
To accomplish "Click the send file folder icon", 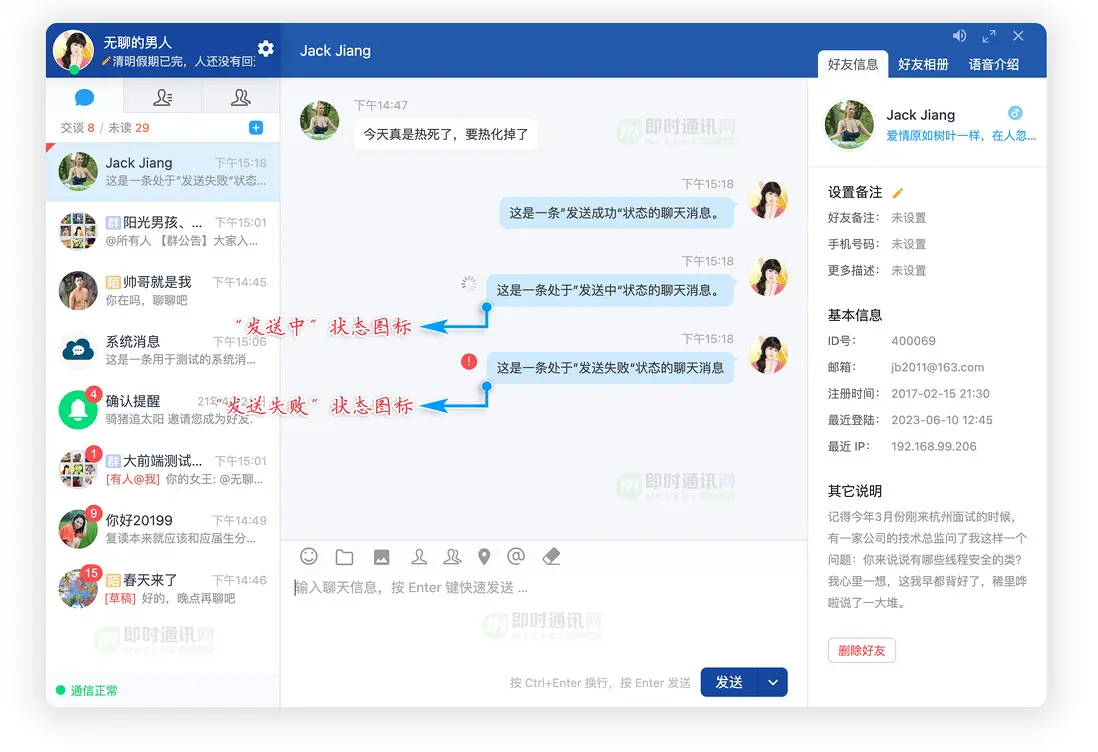I will (x=344, y=556).
